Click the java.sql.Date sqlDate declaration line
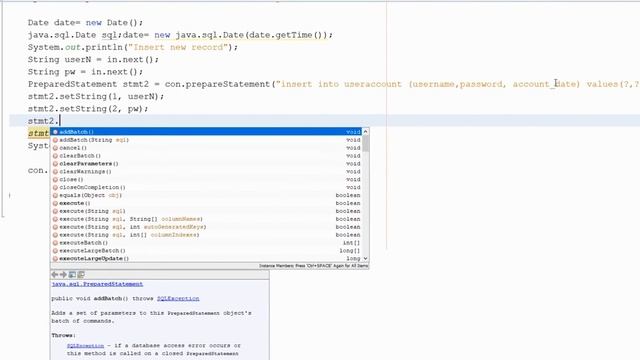The width and height of the screenshot is (640, 360). pos(180,35)
